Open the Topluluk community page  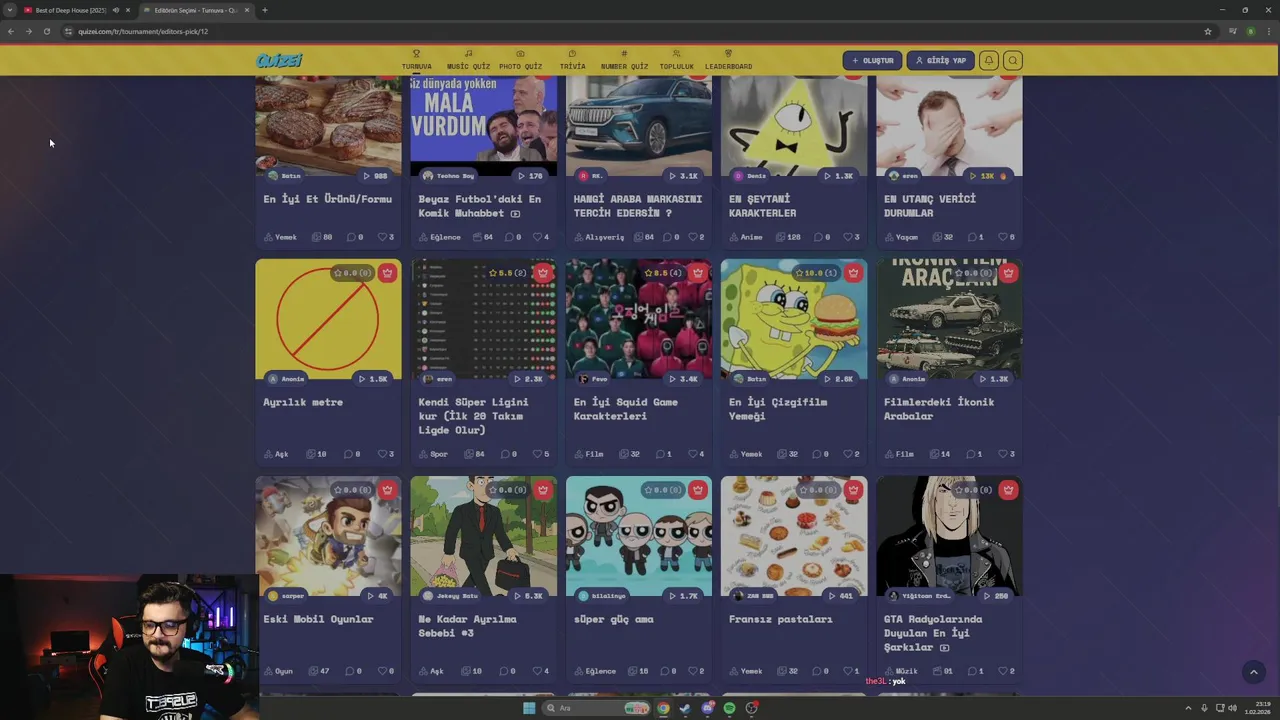676,60
